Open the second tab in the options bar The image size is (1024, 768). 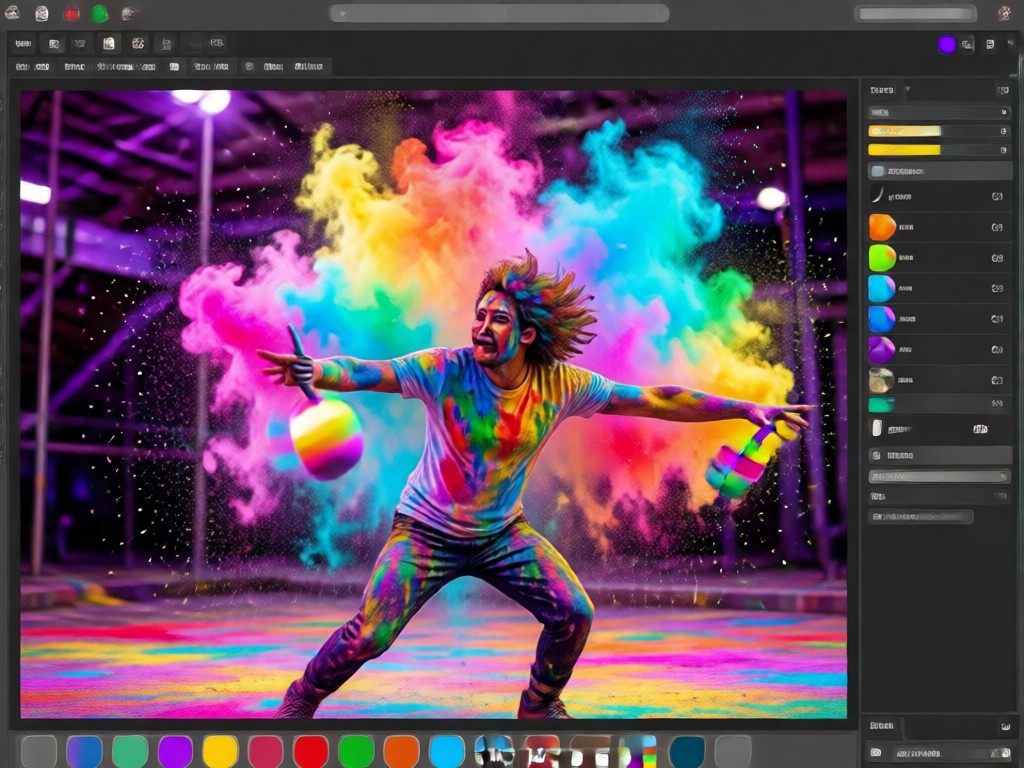point(74,67)
